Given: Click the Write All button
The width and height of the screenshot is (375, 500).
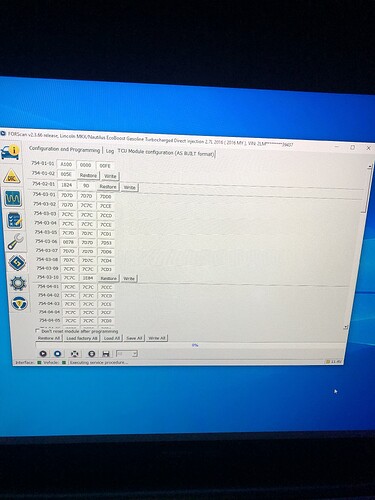Looking at the screenshot, I should point(157,338).
